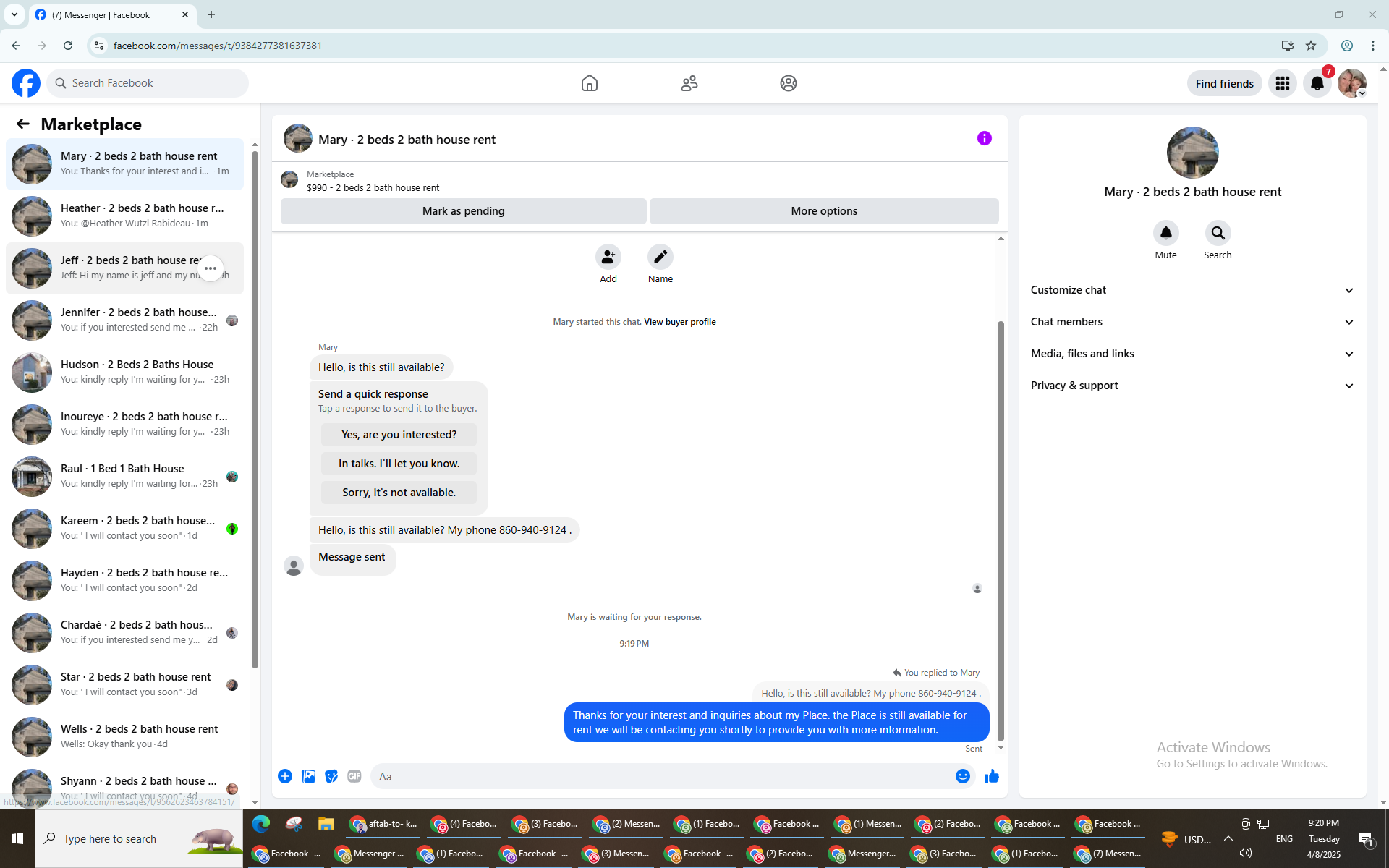Viewport: 1389px width, 868px height.
Task: Click Mark as pending button
Action: [x=463, y=211]
